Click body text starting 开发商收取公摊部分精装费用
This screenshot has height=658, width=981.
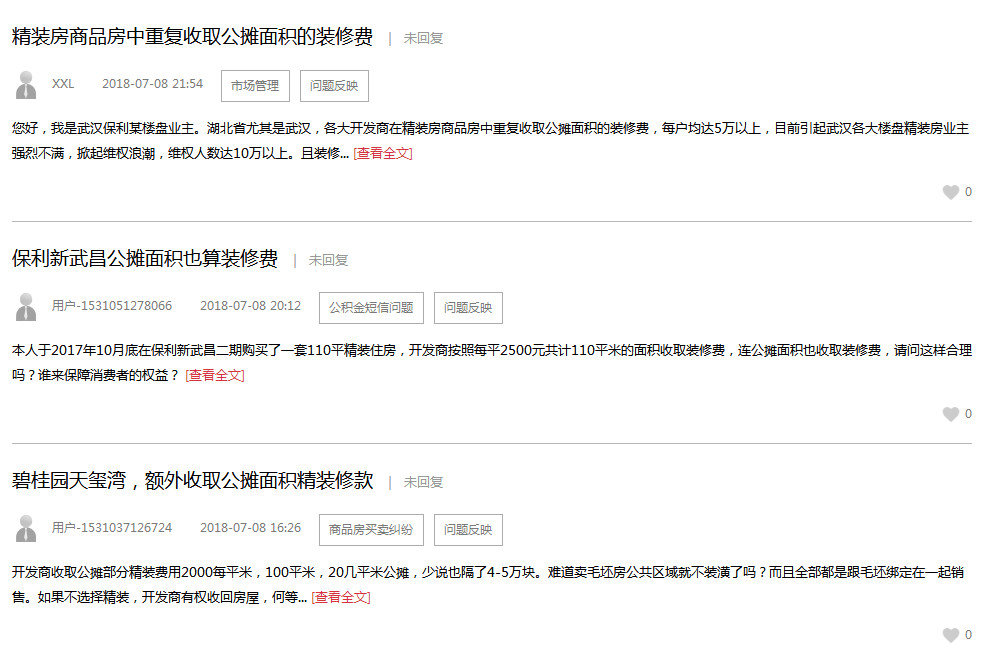pyautogui.click(x=488, y=585)
